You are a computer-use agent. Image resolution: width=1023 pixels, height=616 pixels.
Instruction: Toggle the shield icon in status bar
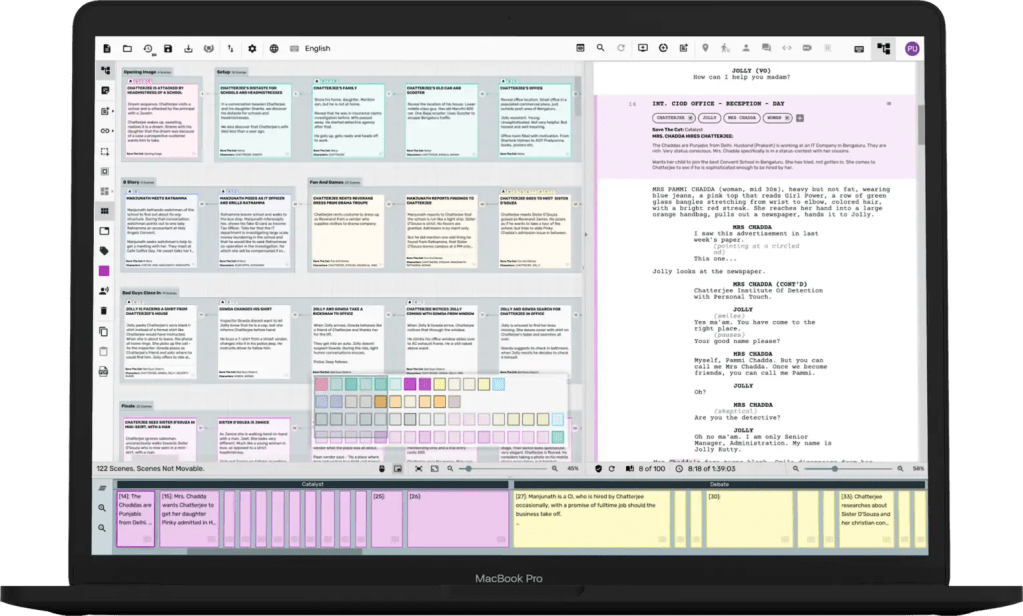tap(599, 468)
